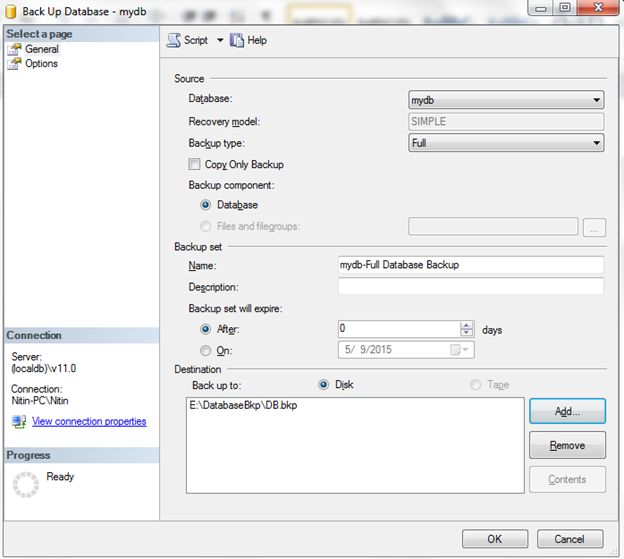624x559 pixels.
Task: Maximize the Back Up Database window
Action: (565, 8)
